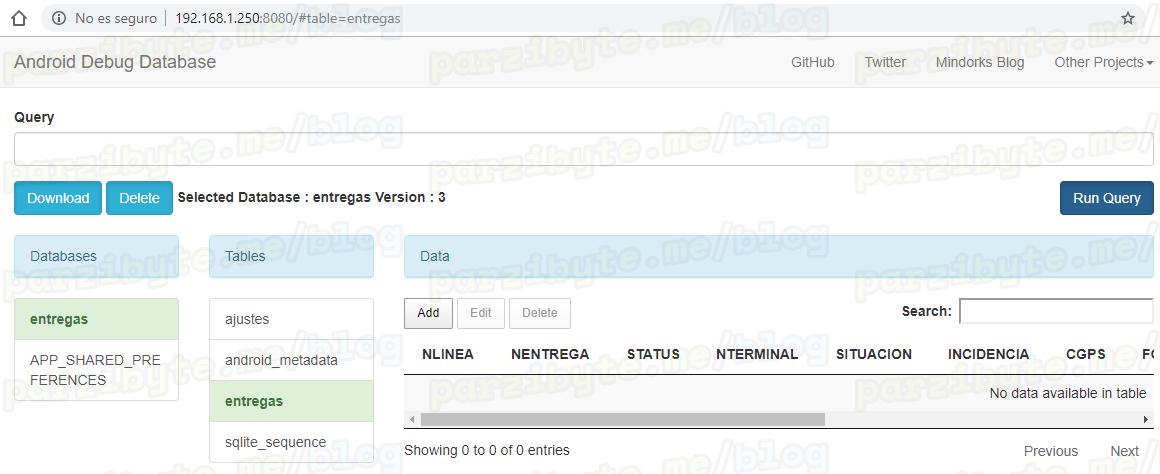Click the browser home icon
The height and width of the screenshot is (474, 1160).
19,18
